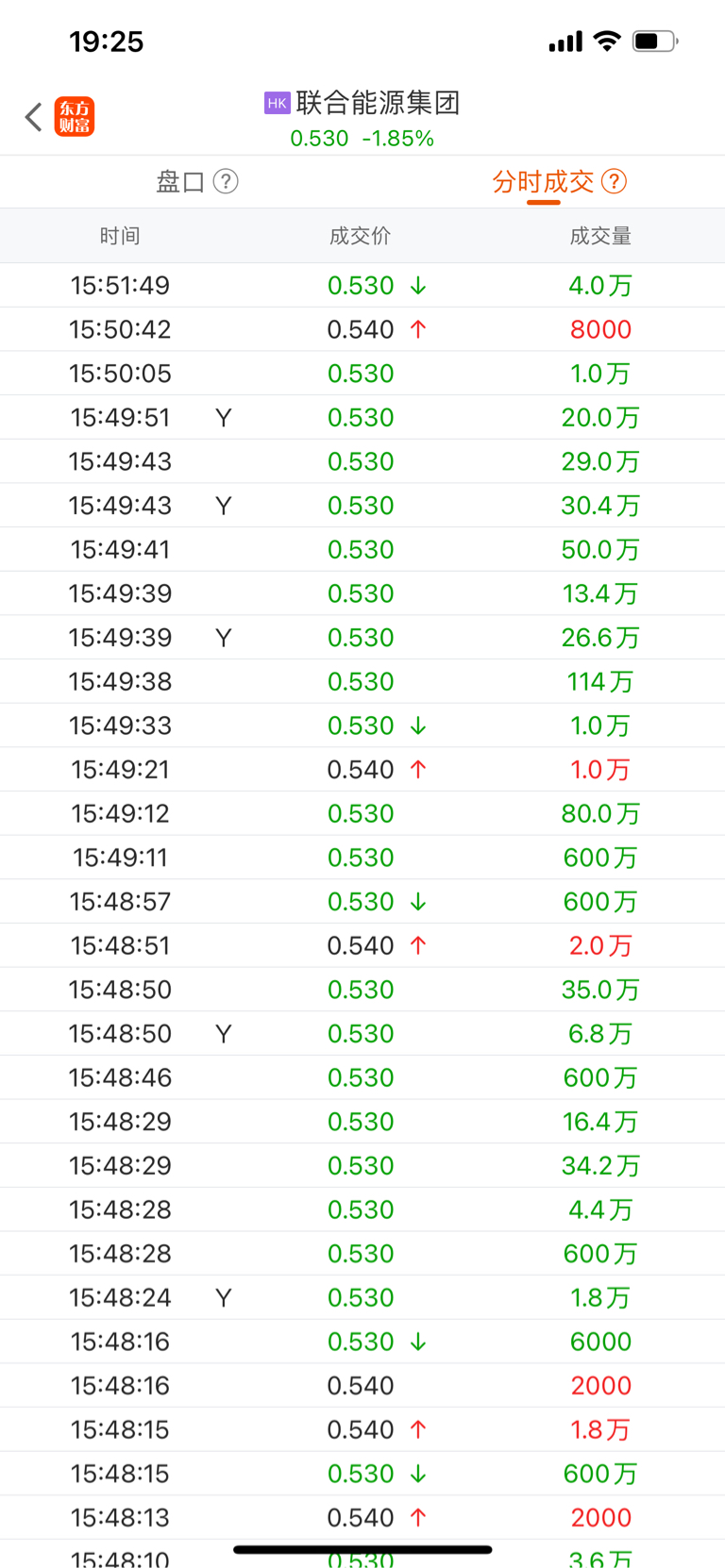The image size is (725, 1568).
Task: Switch to the 盘口 tab
Action: (x=180, y=181)
